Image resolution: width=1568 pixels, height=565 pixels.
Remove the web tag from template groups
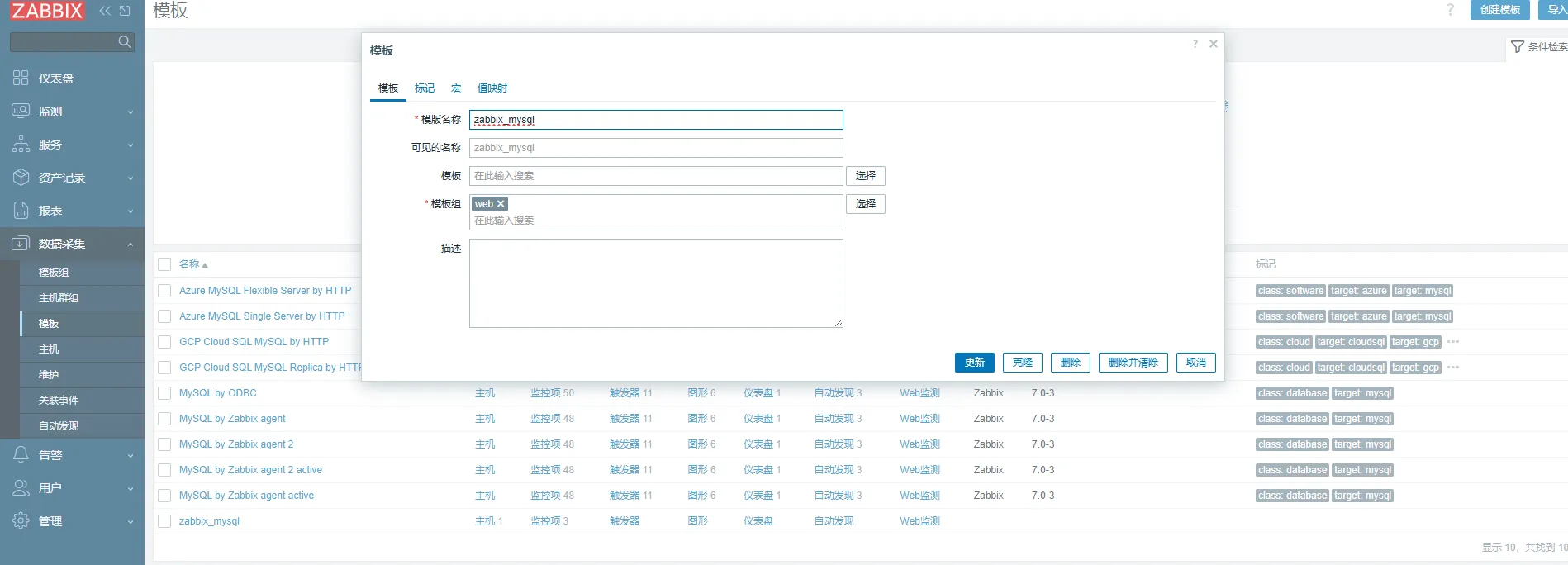point(501,204)
